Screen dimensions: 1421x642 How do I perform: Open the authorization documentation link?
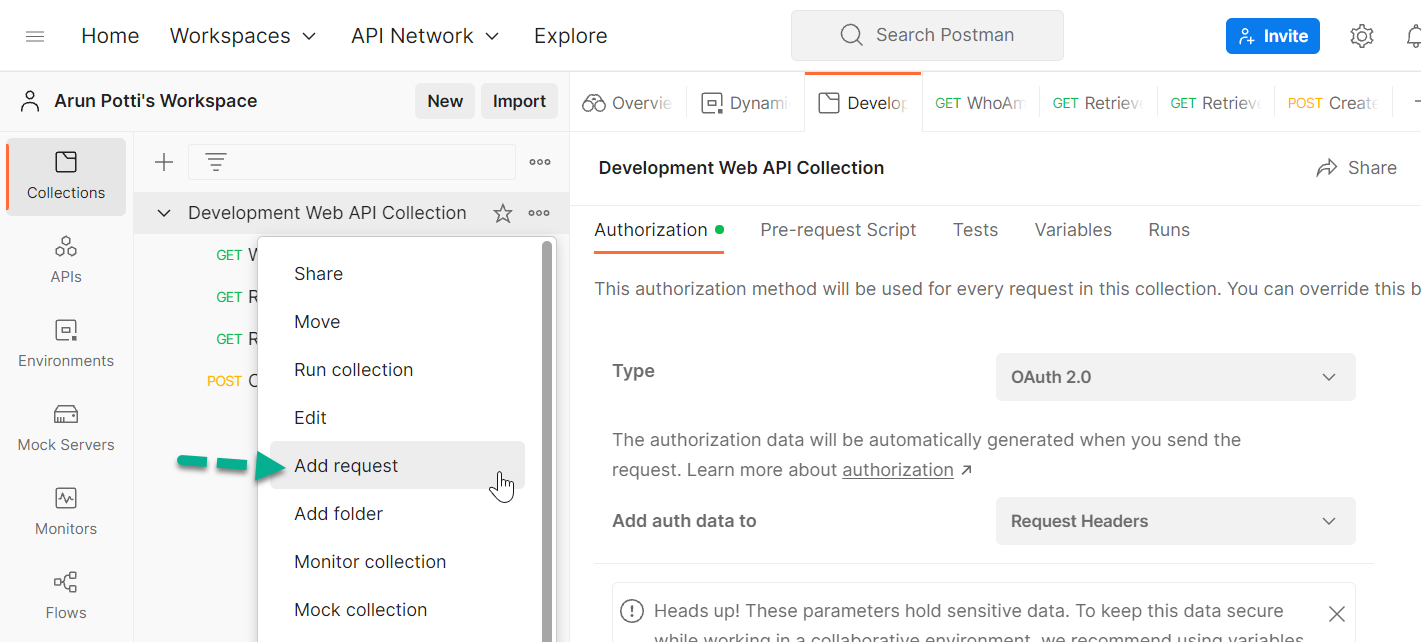click(898, 470)
